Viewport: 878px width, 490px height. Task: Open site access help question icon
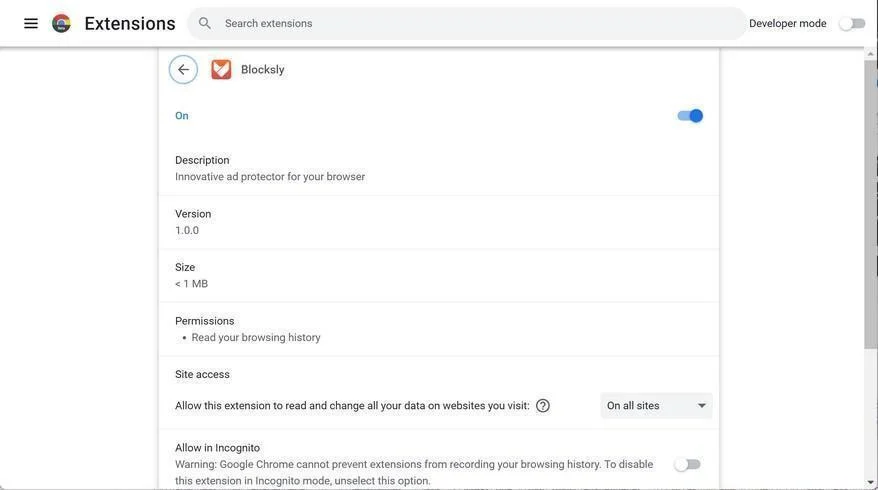point(543,405)
